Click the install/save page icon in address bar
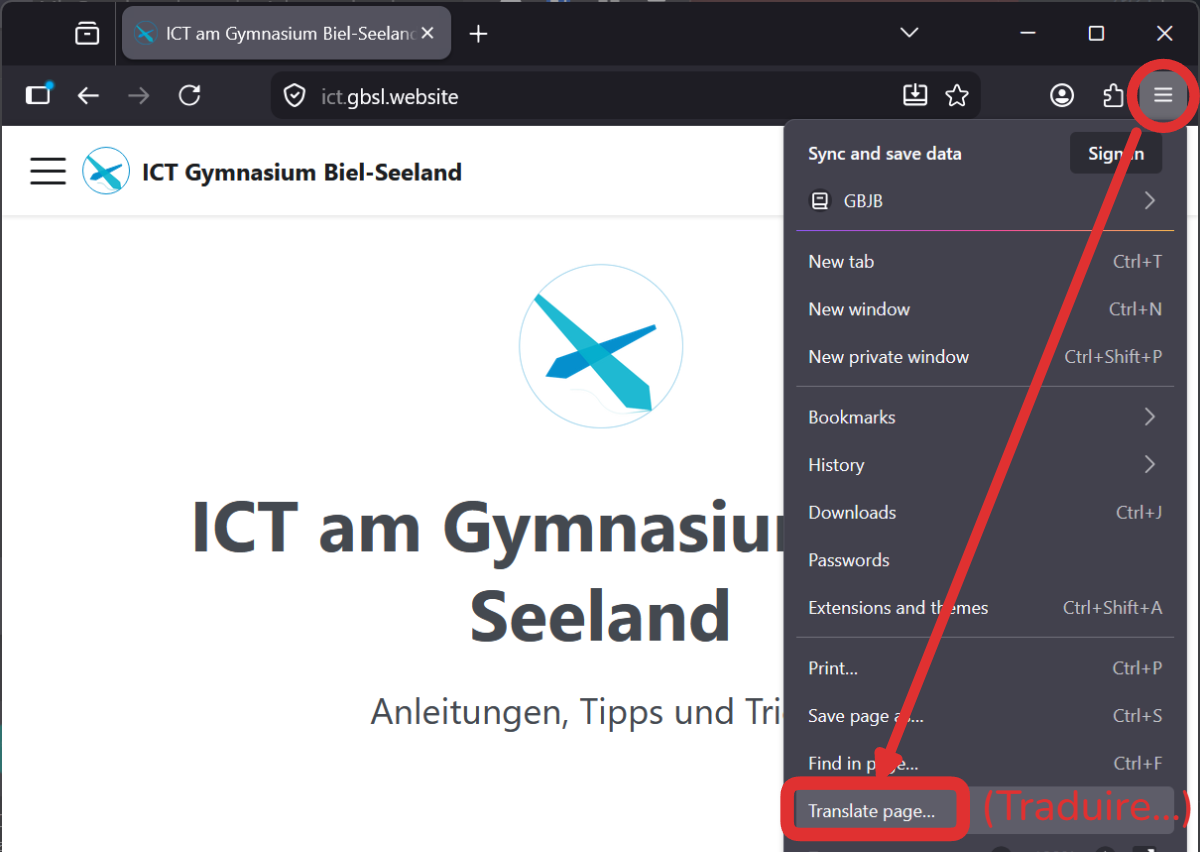 coord(915,95)
